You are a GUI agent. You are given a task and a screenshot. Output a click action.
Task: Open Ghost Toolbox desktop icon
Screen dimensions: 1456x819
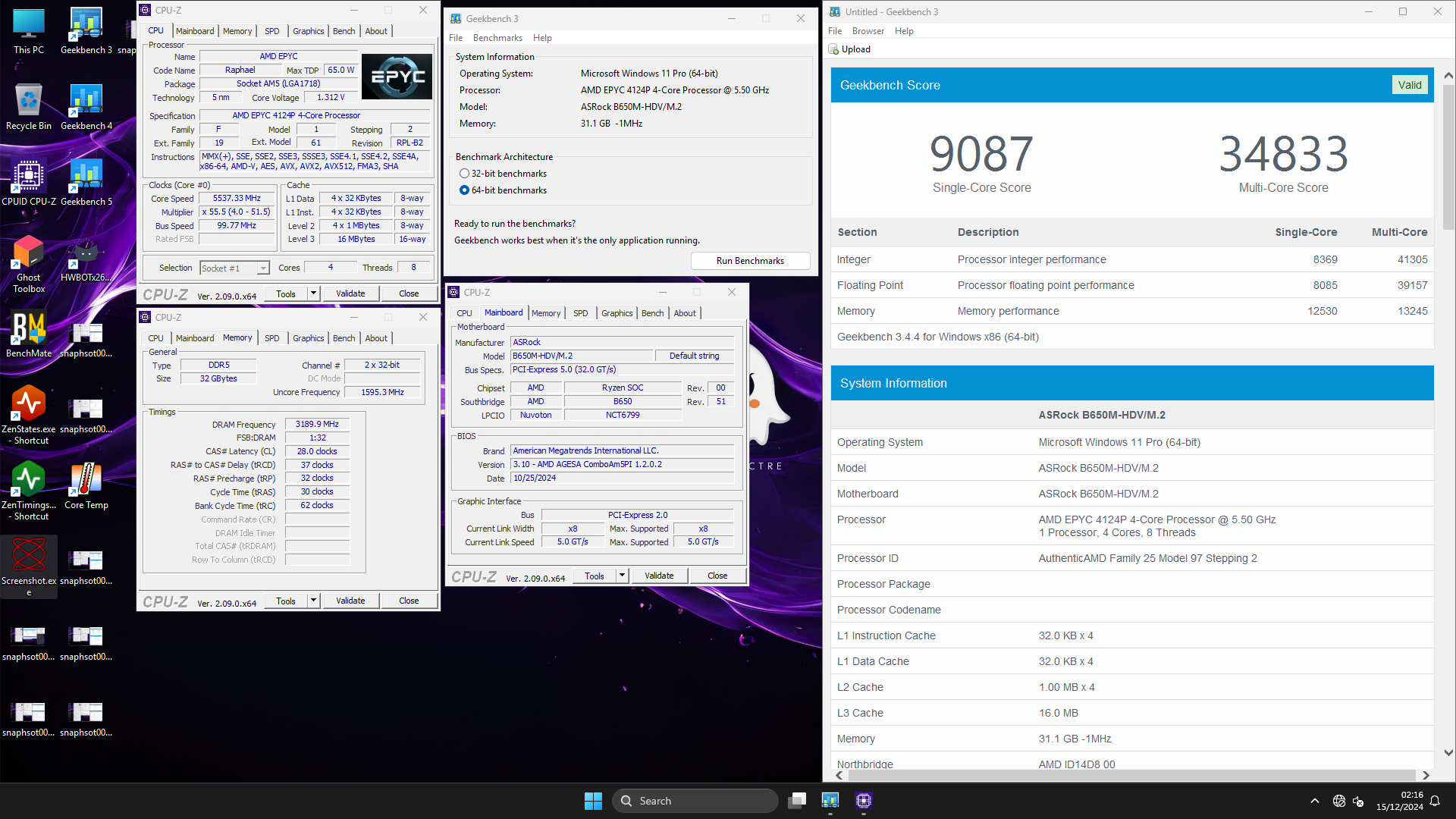pyautogui.click(x=29, y=264)
